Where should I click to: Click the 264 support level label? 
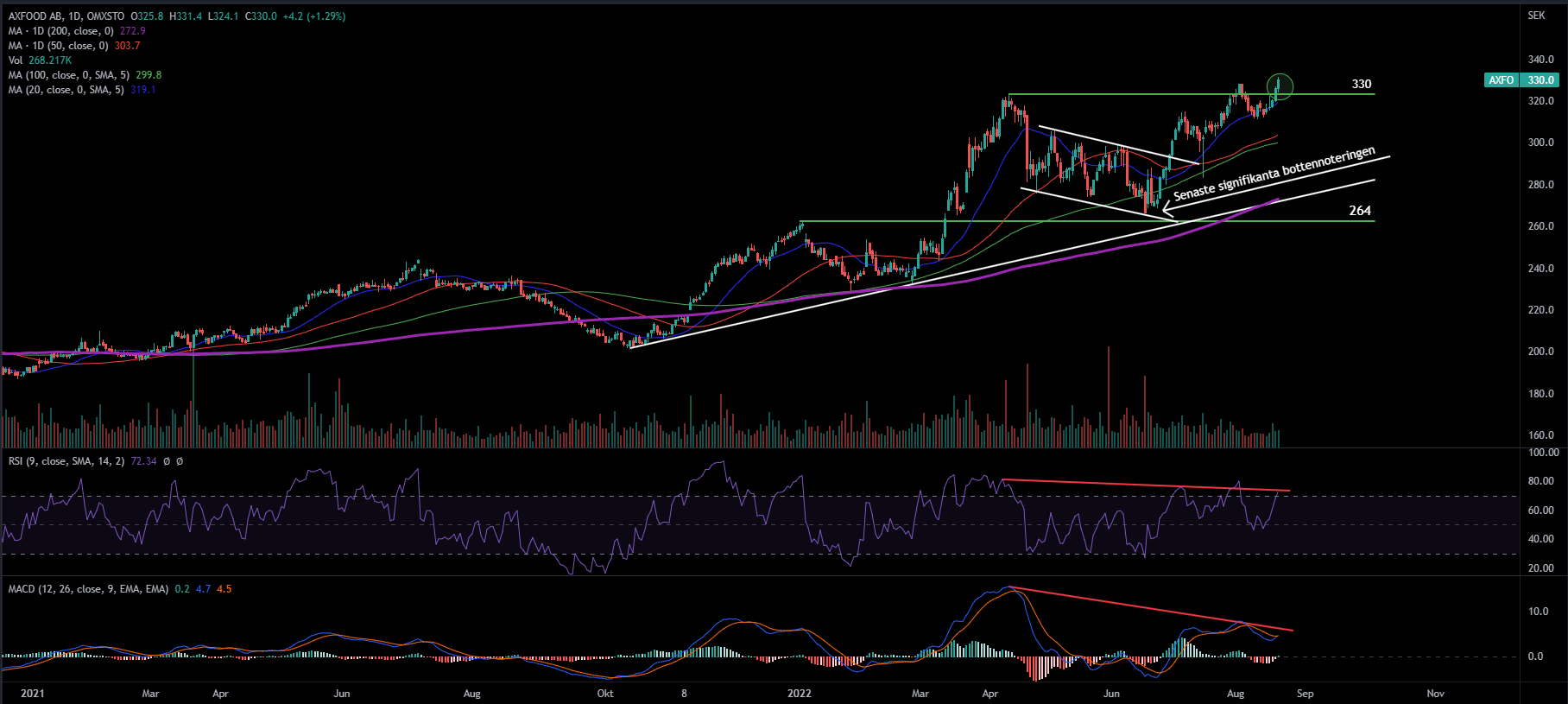(1360, 211)
